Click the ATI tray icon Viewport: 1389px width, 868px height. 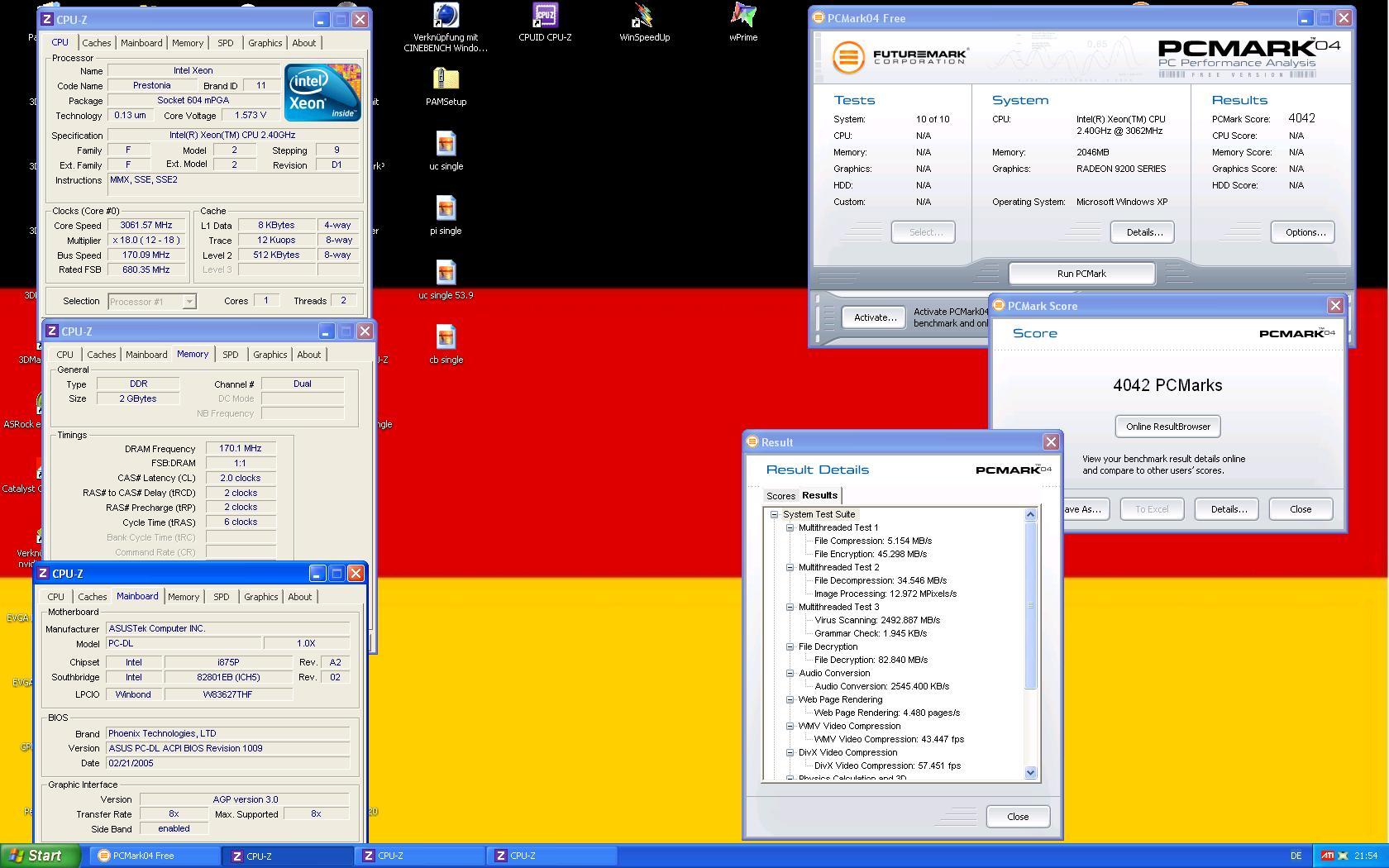[x=1326, y=856]
